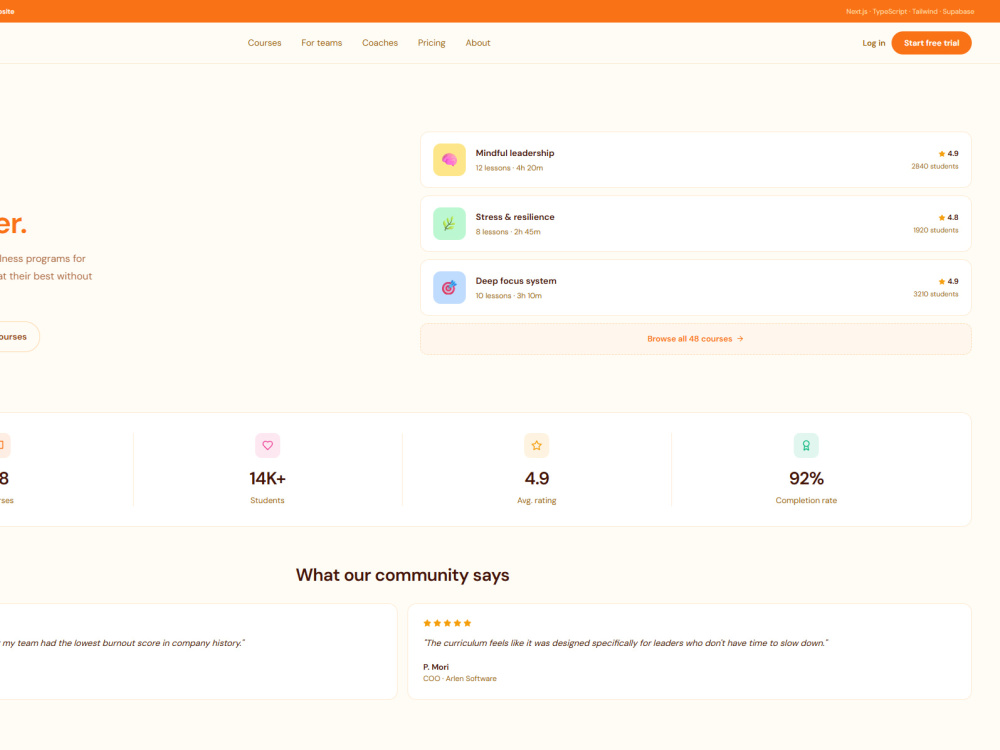This screenshot has width=1000, height=750.
Task: Select the text '12 lessons · 4h 20m'
Action: pyautogui.click(x=509, y=168)
